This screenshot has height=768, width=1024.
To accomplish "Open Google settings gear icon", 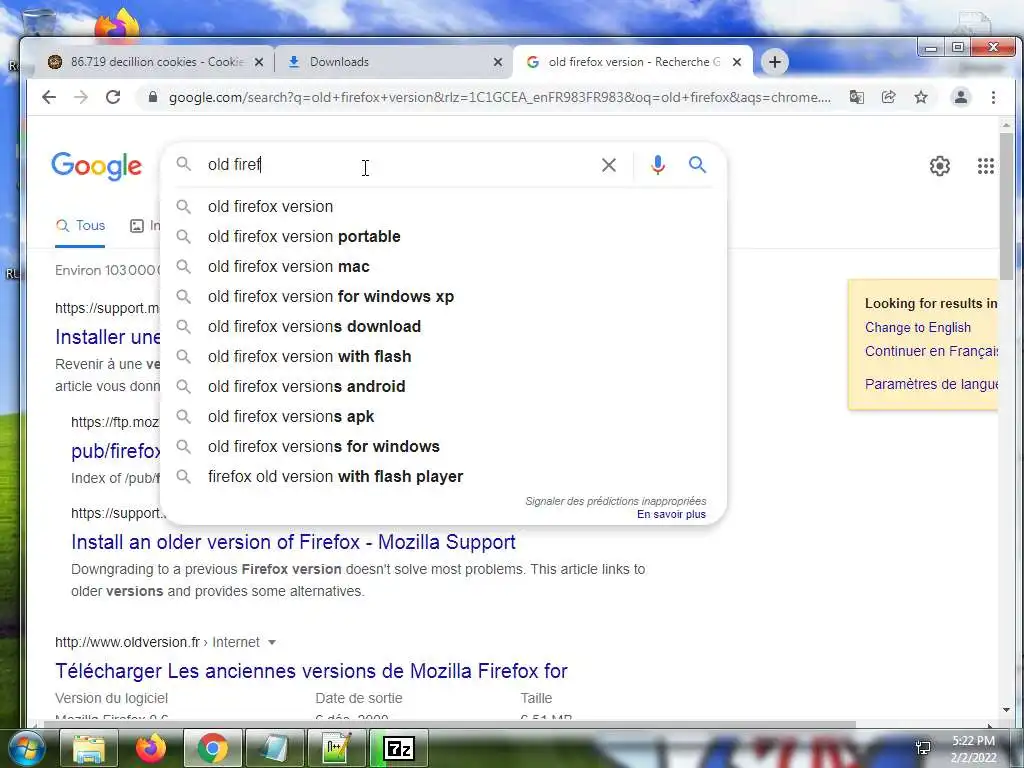I will pyautogui.click(x=940, y=166).
